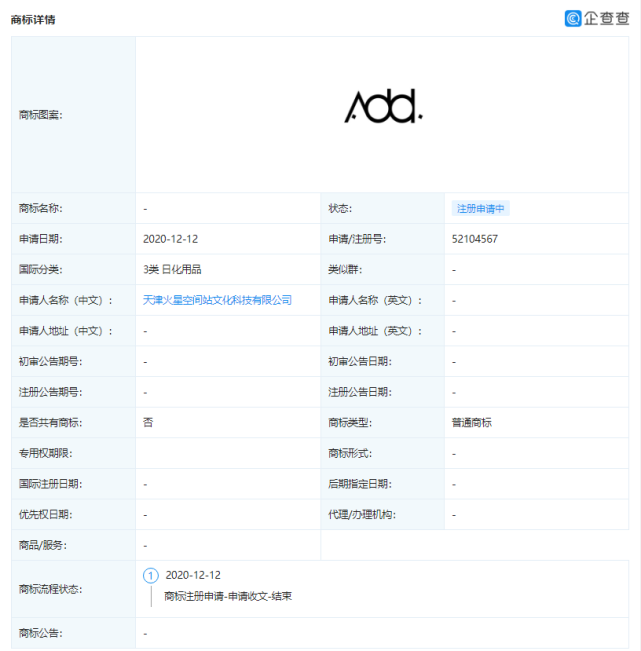Click the 国际分类 label
Image resolution: width=641 pixels, height=651 pixels.
(x=41, y=269)
